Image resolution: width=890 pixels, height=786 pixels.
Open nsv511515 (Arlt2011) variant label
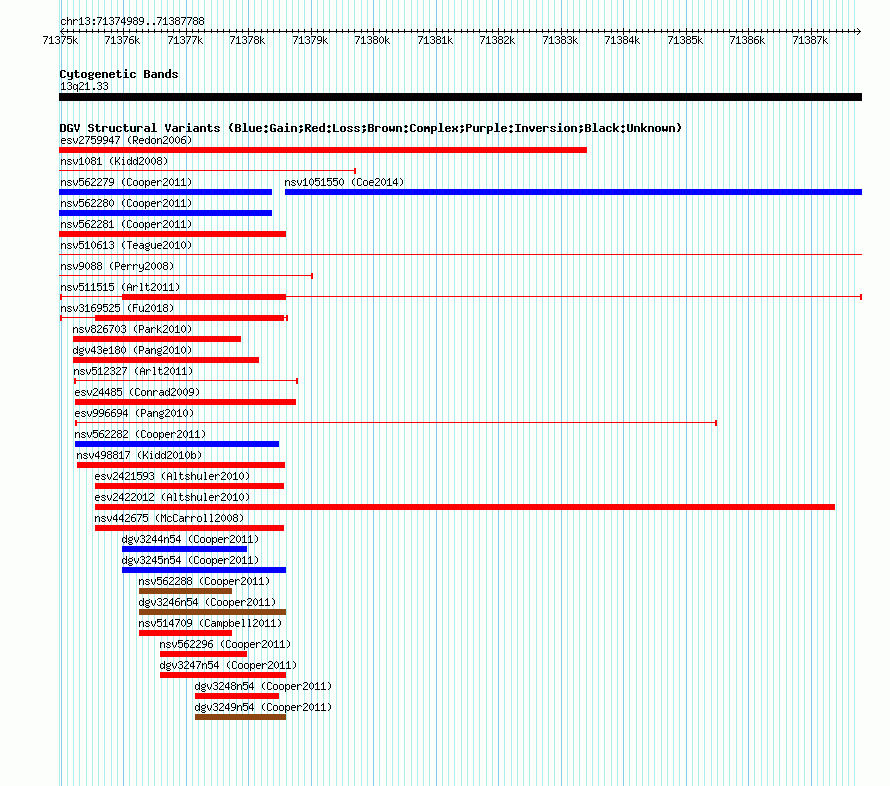coord(120,287)
